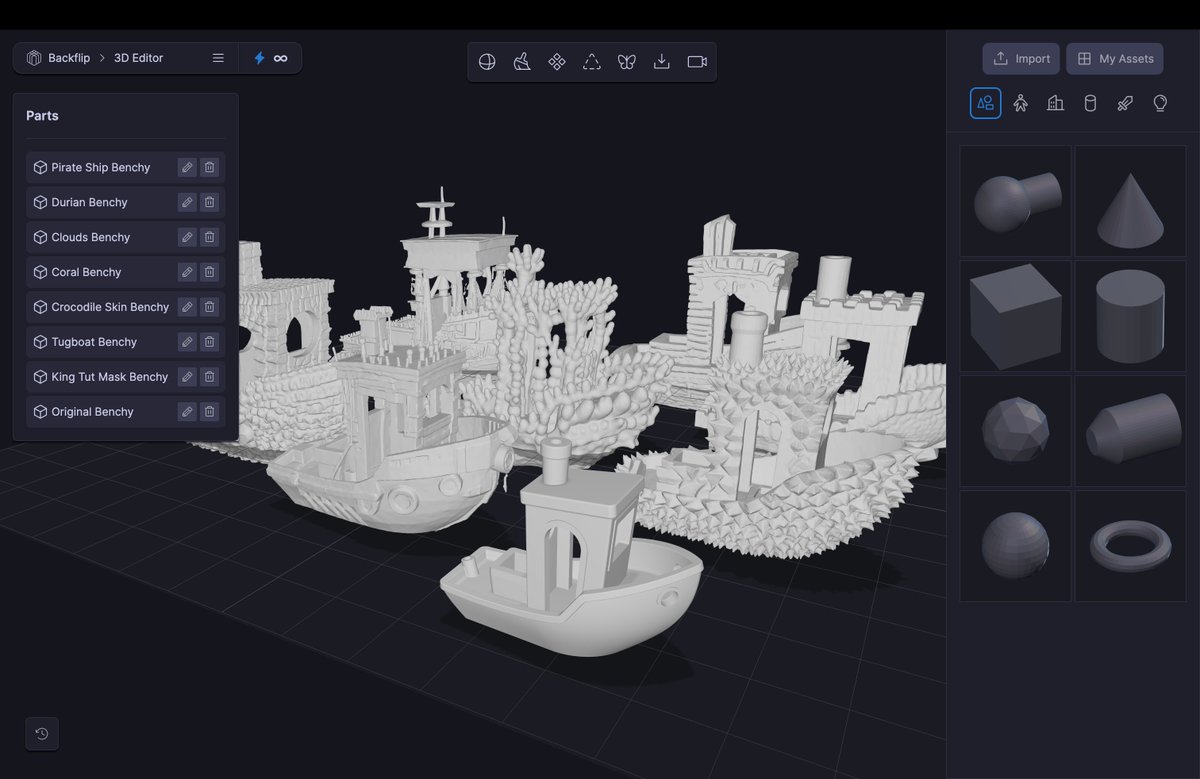This screenshot has height=779, width=1200.
Task: Delete the Original Benchy part
Action: pyautogui.click(x=209, y=412)
